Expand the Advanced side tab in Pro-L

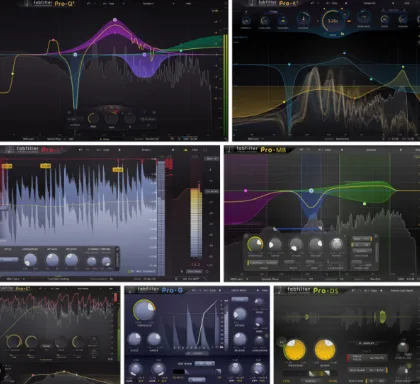click(118, 260)
